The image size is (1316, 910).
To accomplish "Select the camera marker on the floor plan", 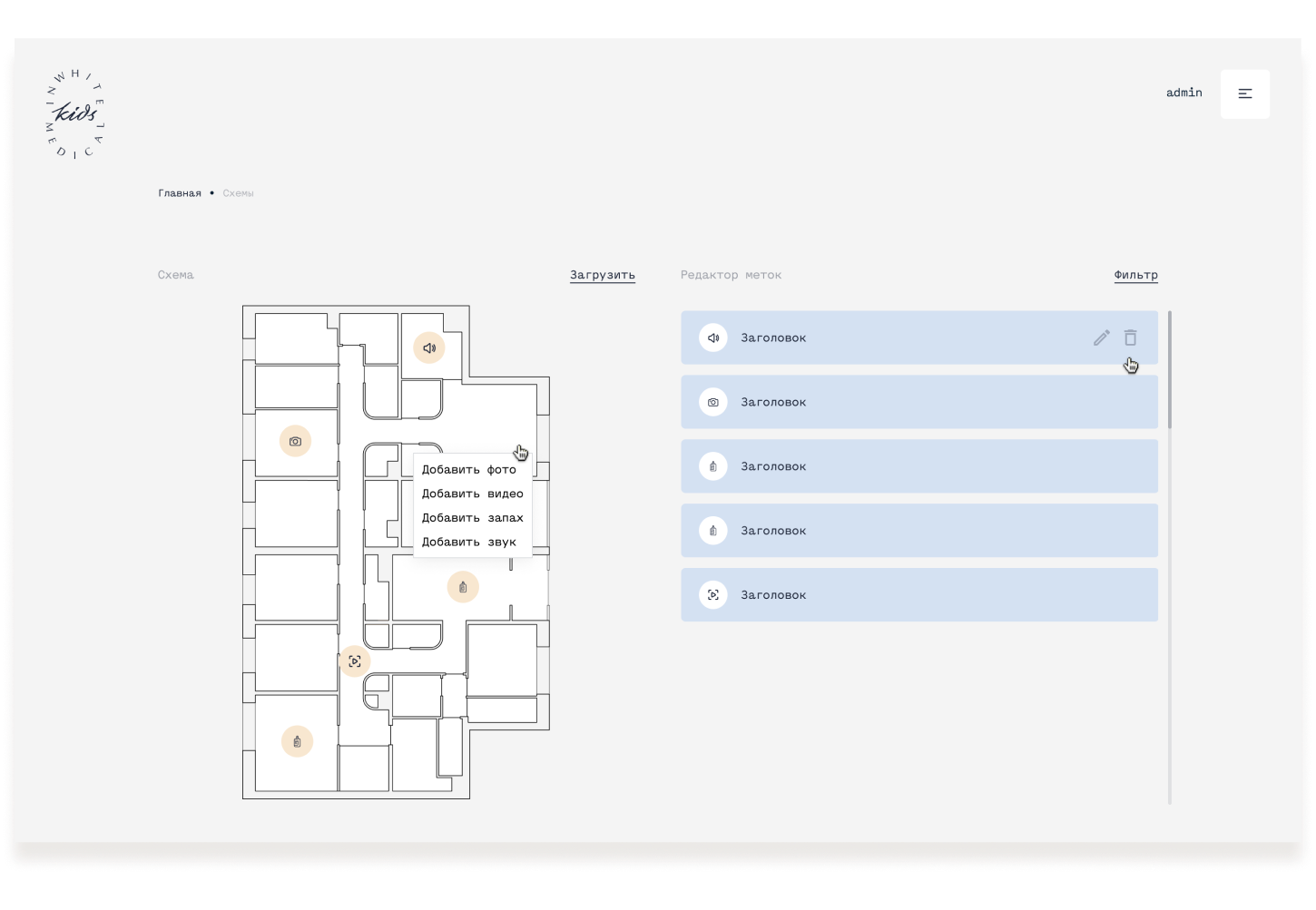I will tap(295, 441).
